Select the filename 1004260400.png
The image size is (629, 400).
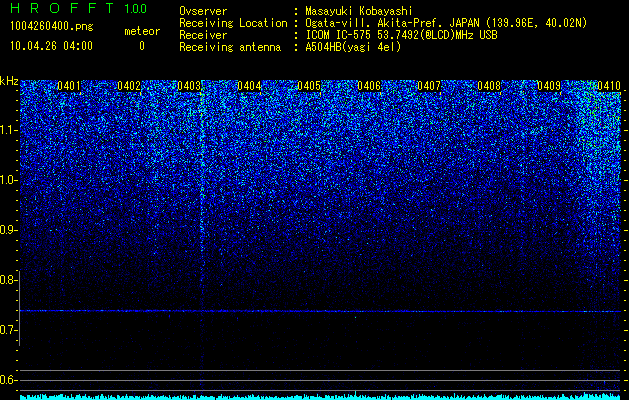52,26
